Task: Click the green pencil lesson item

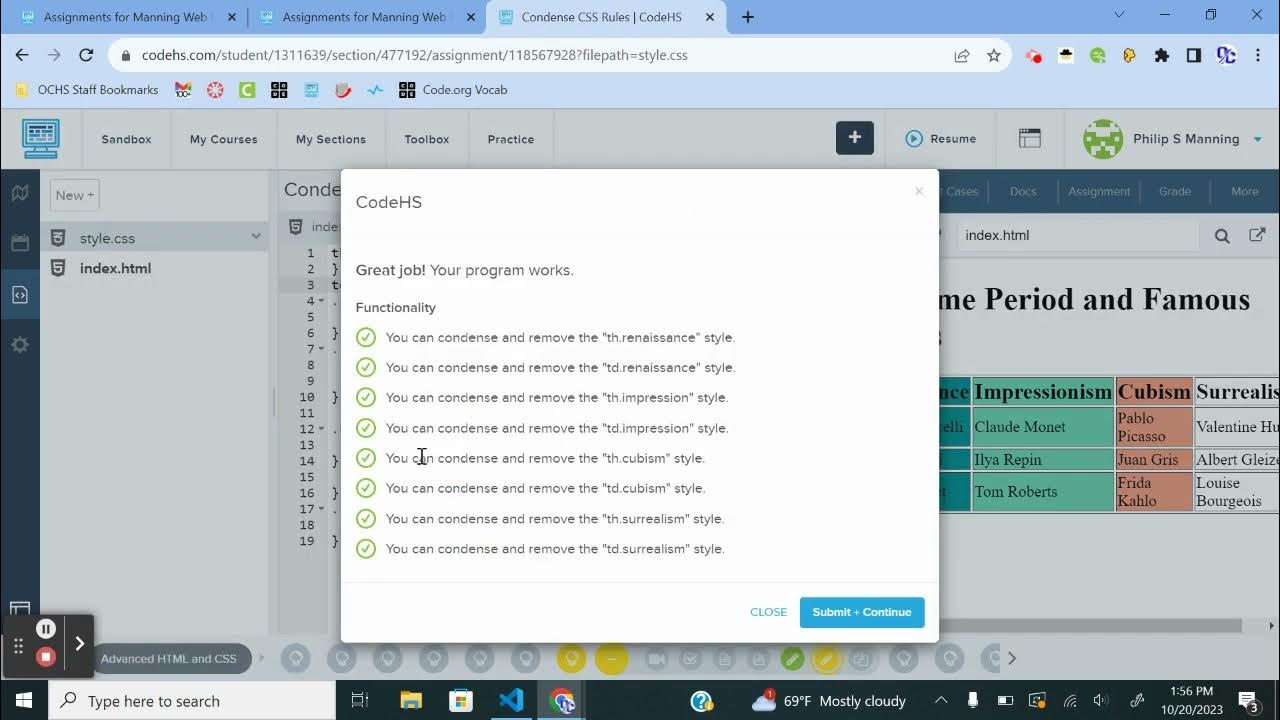Action: 792,658
